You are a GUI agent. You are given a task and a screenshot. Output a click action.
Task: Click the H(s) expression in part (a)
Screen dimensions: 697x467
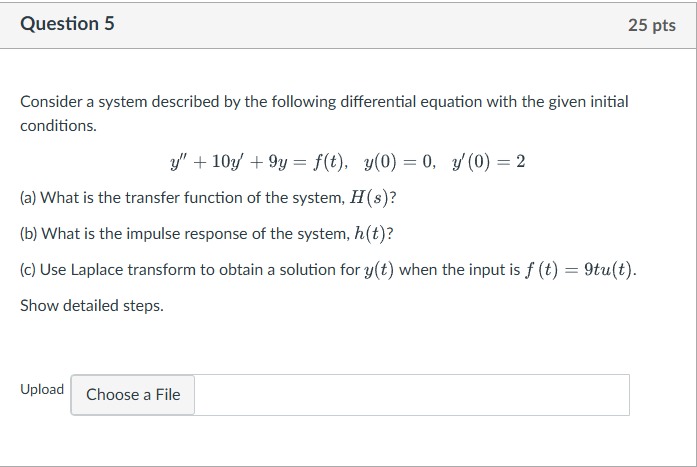369,198
